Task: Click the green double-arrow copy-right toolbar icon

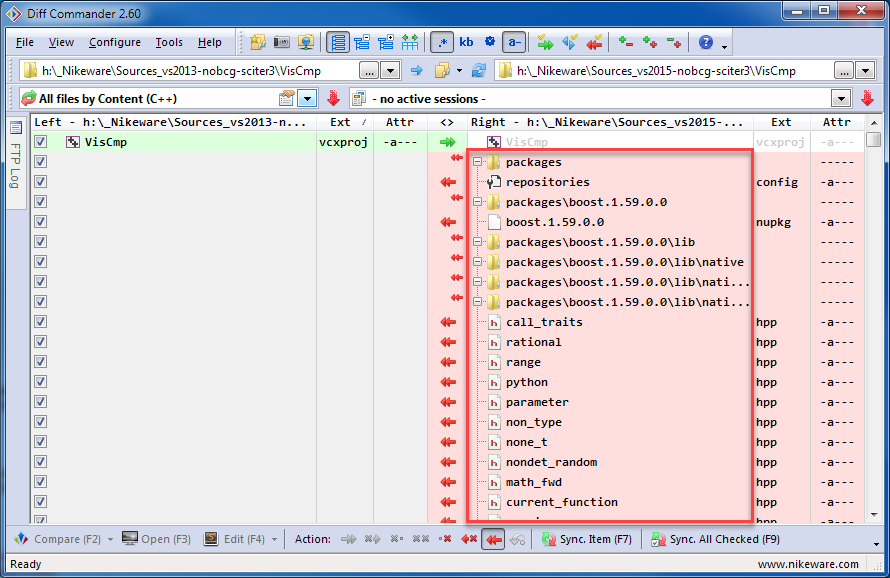Action: coord(545,42)
